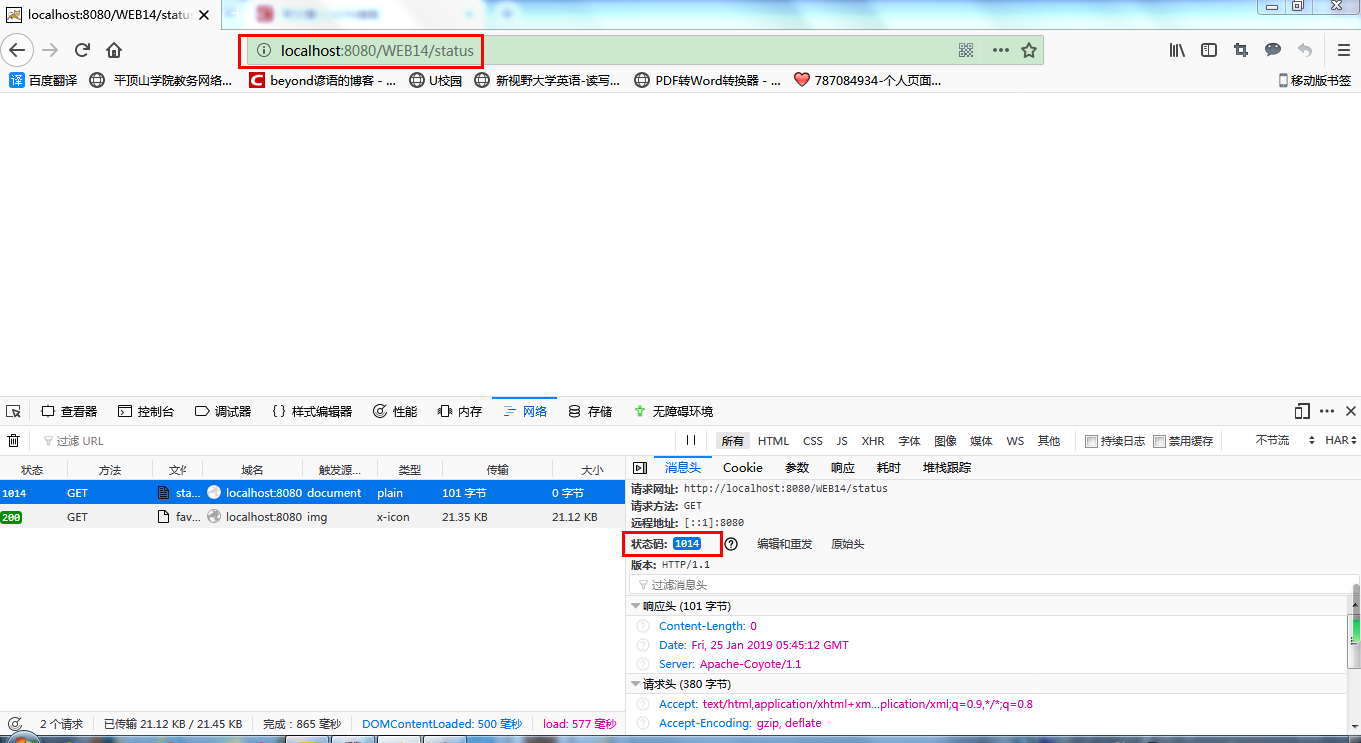Switch to the 存储 Storage tab
The height and width of the screenshot is (743, 1361).
pyautogui.click(x=589, y=411)
